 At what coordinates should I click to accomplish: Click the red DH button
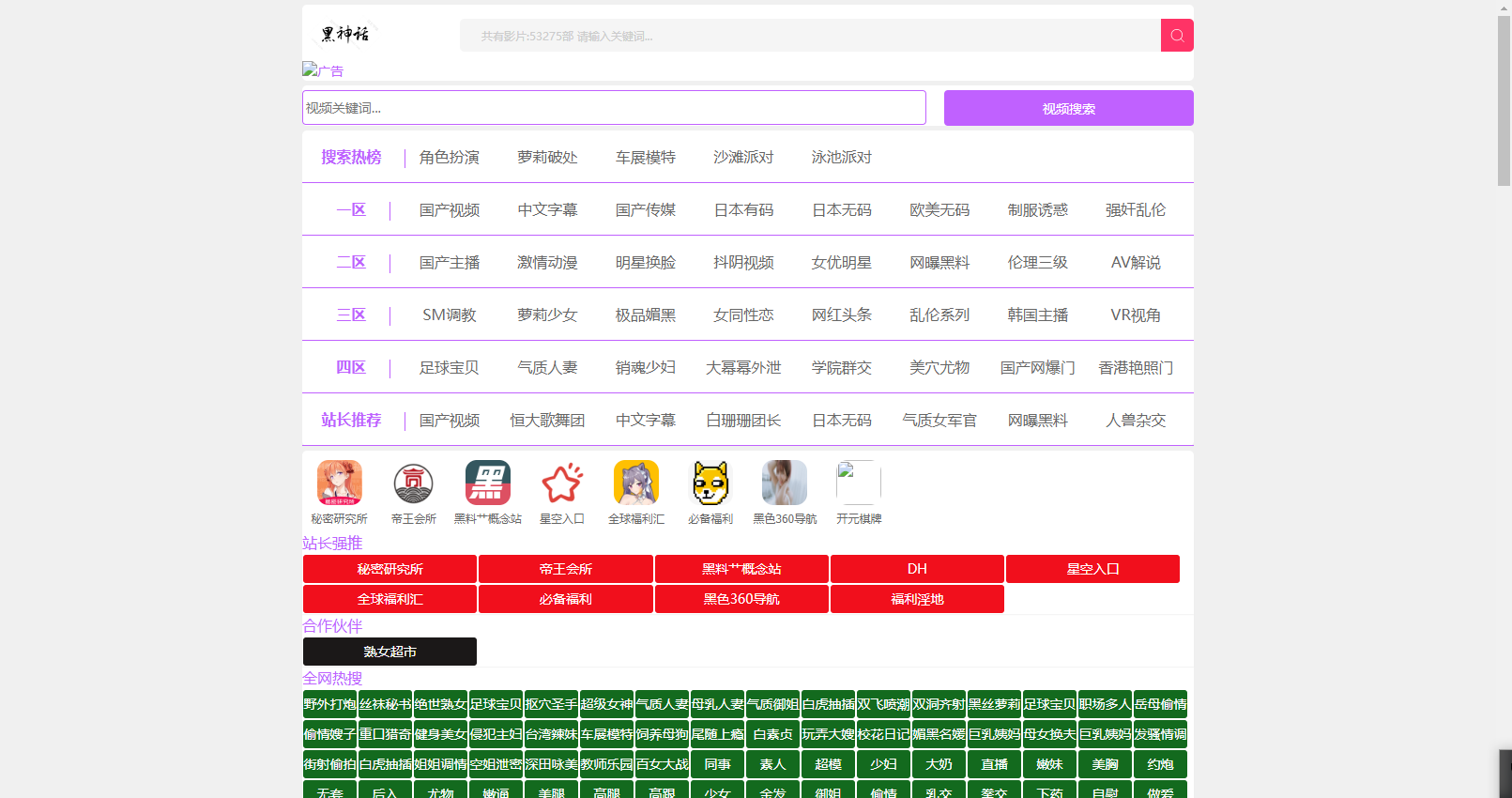click(x=916, y=569)
